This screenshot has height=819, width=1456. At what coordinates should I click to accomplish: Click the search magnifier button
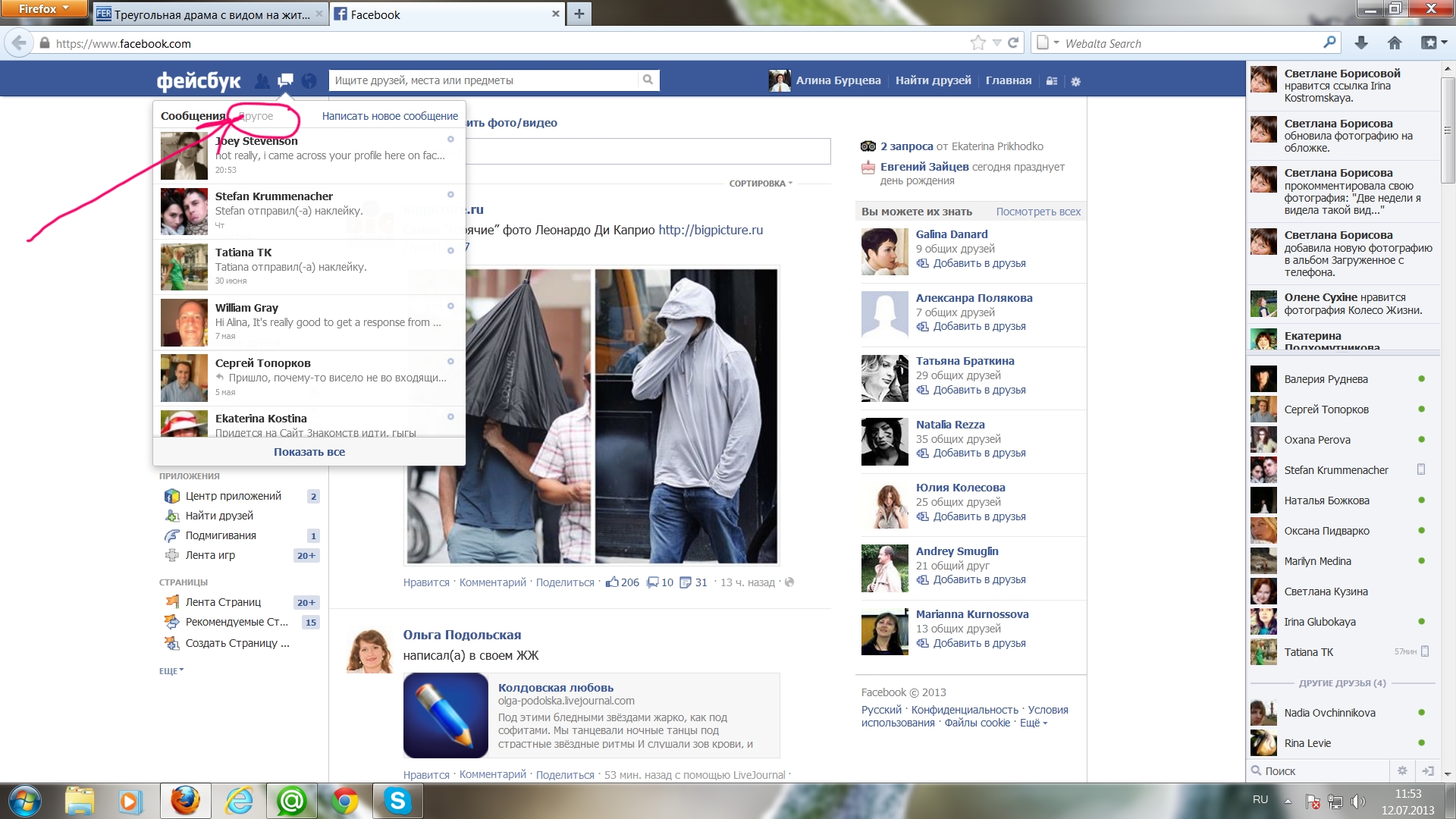point(648,80)
